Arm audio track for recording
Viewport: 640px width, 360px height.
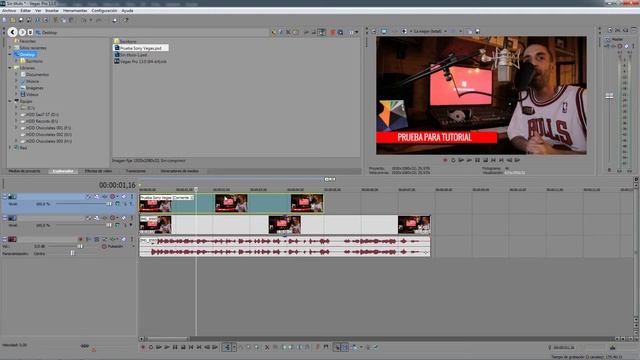pyautogui.click(x=80, y=239)
